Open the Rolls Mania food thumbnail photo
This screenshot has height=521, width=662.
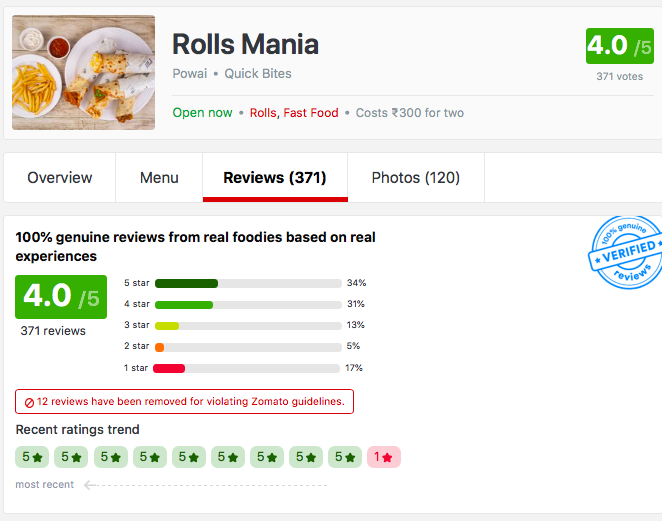point(84,73)
